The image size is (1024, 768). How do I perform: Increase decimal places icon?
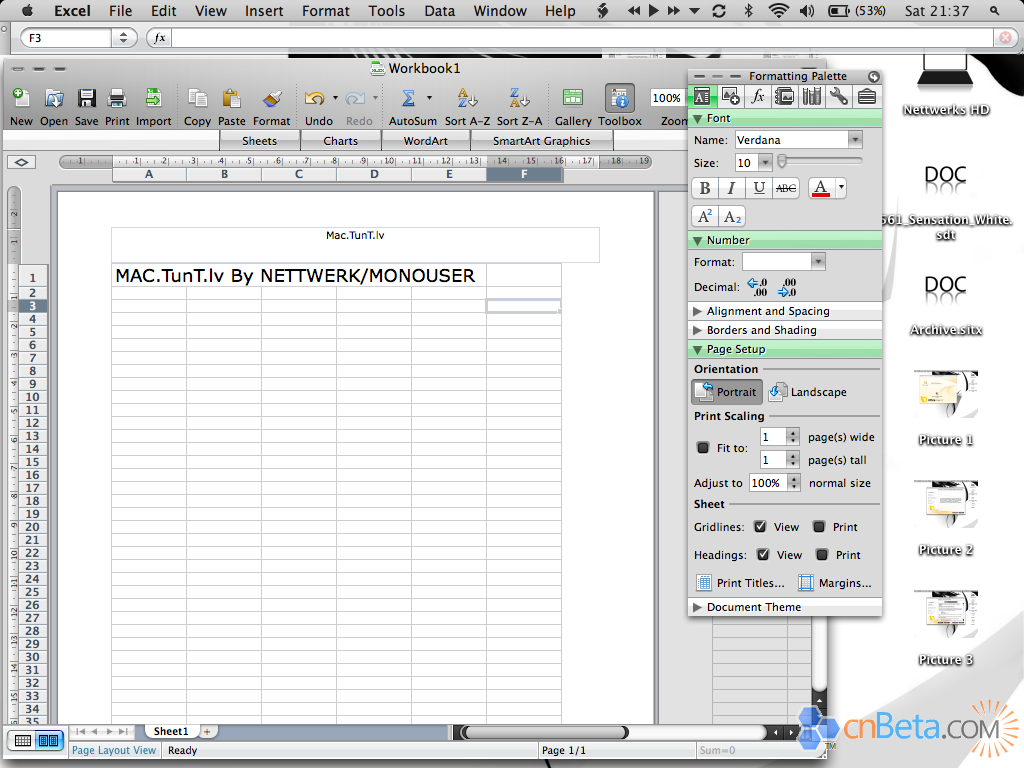pyautogui.click(x=758, y=287)
